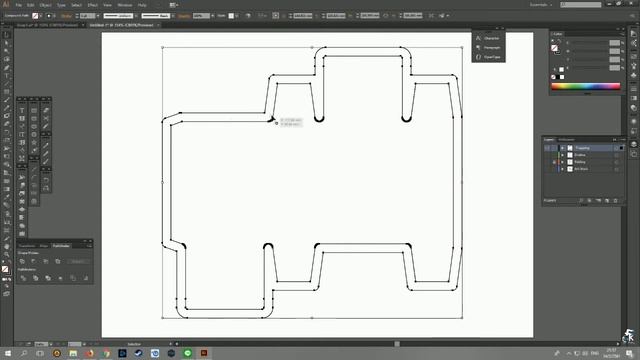Click the Expand button in Pathfinder panel
This screenshot has width=640, height=360.
pos(78,261)
